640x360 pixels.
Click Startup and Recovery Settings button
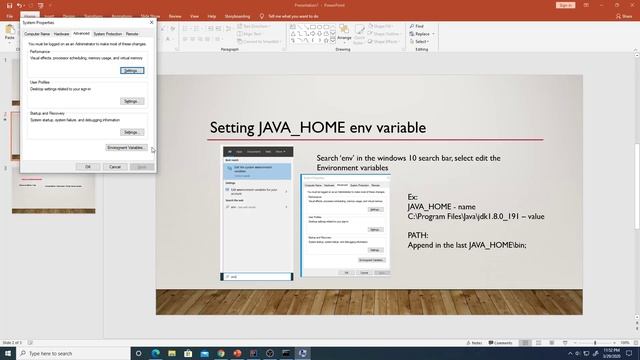click(x=132, y=132)
